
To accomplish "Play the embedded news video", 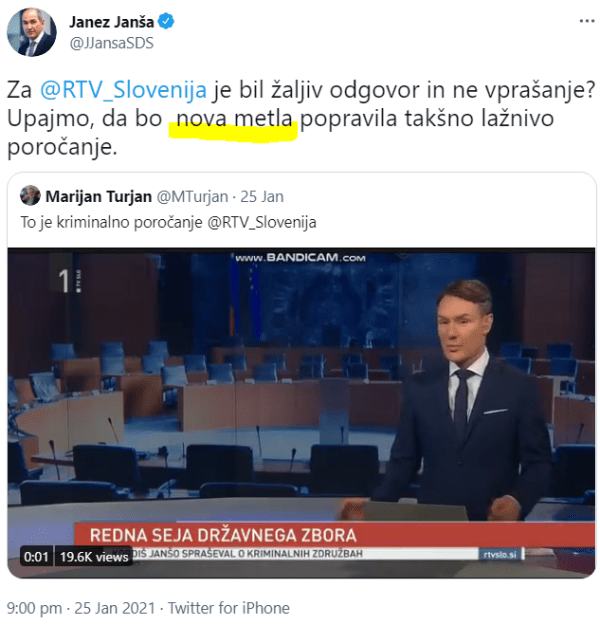I will [301, 413].
